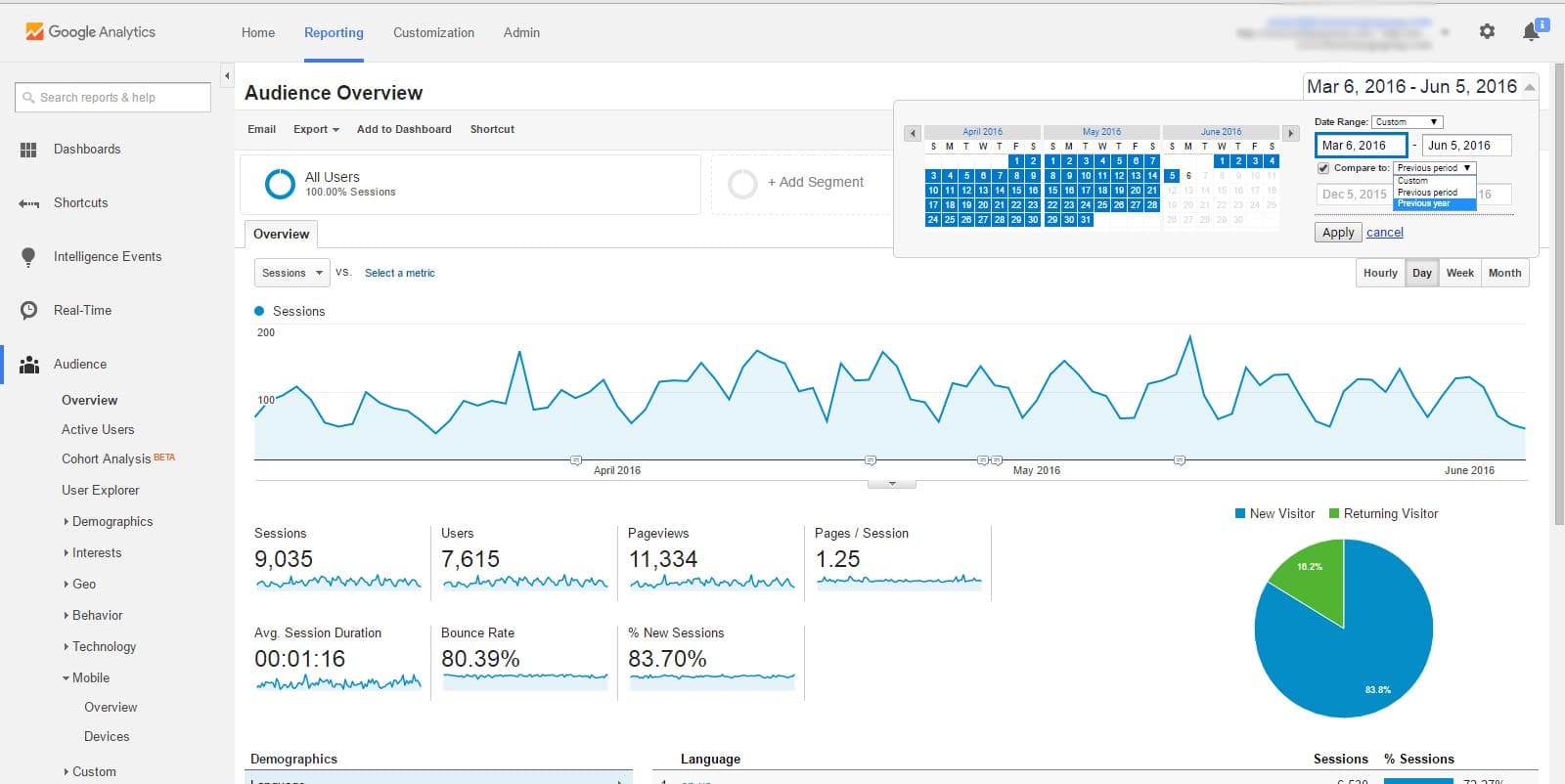Open the Date Range Custom dropdown
Screen dimensions: 1565x784
pyautogui.click(x=1407, y=122)
